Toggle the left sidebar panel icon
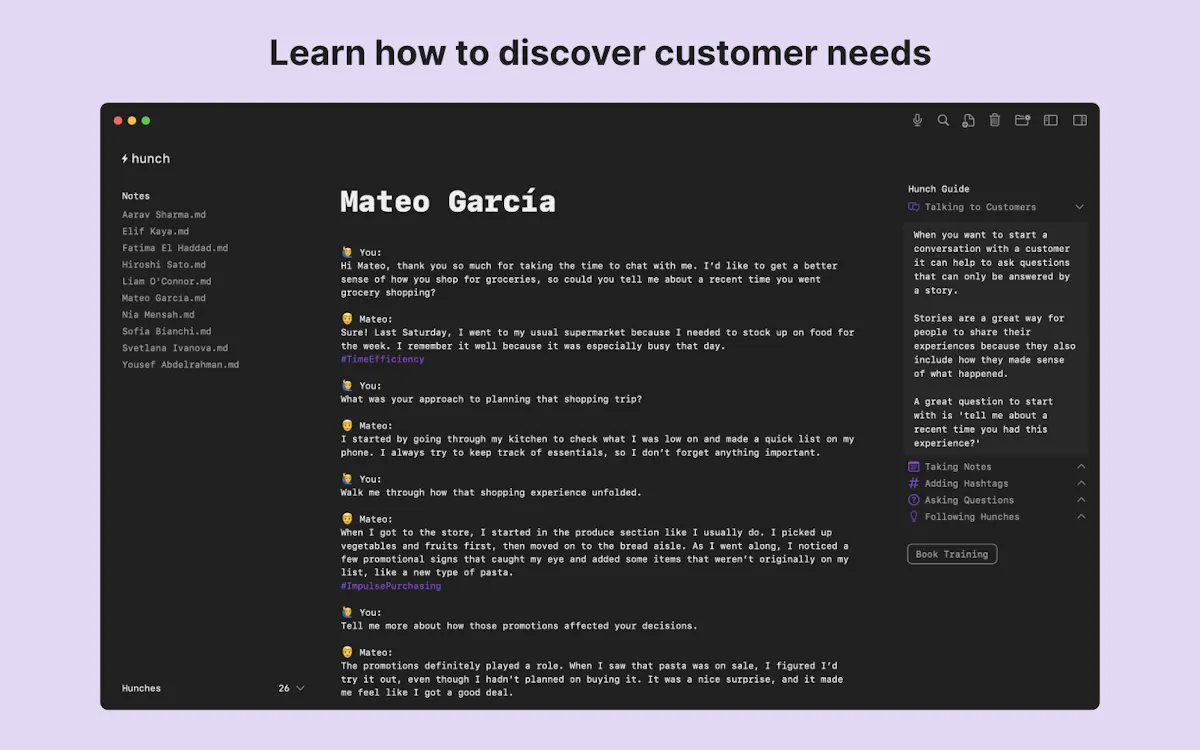1200x750 pixels. [x=1051, y=120]
